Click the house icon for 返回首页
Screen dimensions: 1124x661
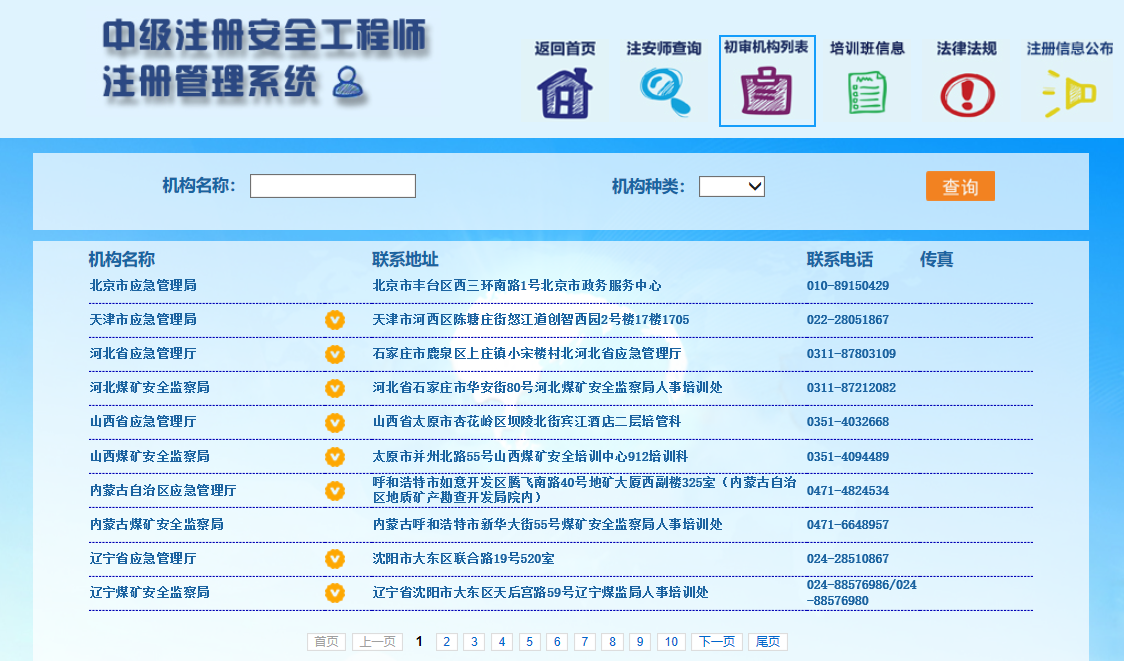[x=565, y=93]
